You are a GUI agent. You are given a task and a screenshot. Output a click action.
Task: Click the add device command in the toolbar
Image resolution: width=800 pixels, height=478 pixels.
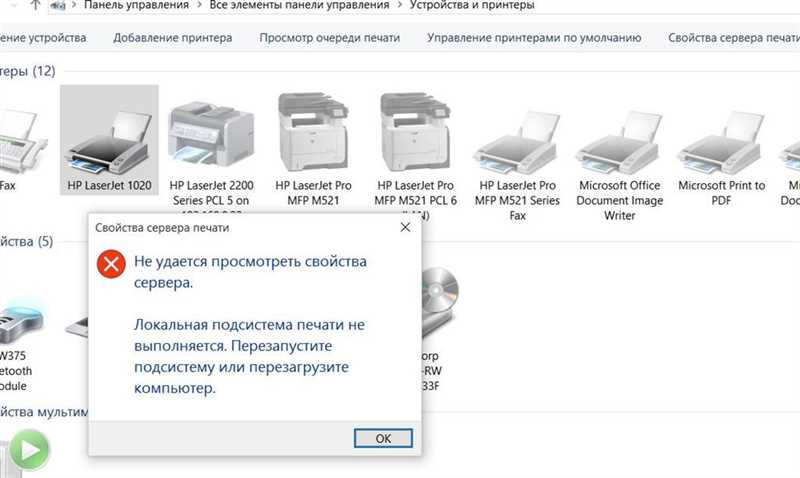point(43,38)
